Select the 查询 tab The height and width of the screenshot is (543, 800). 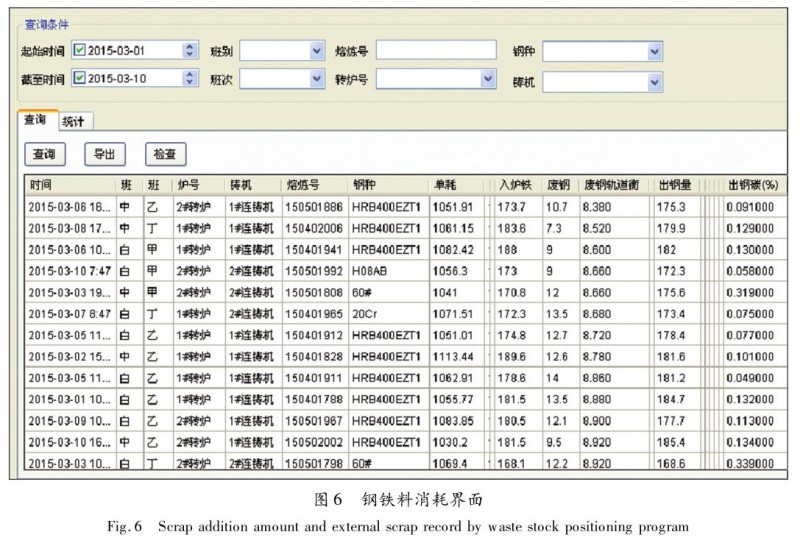pyautogui.click(x=36, y=120)
